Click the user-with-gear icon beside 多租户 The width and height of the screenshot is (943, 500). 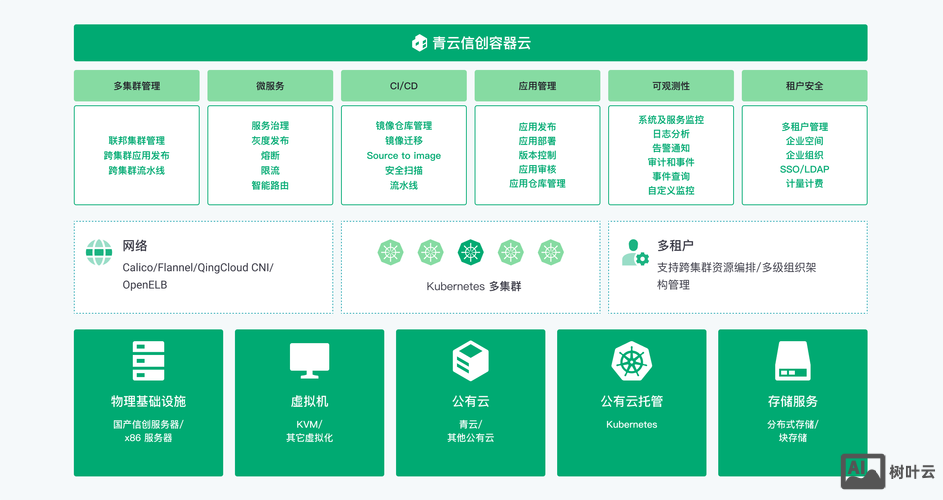635,252
